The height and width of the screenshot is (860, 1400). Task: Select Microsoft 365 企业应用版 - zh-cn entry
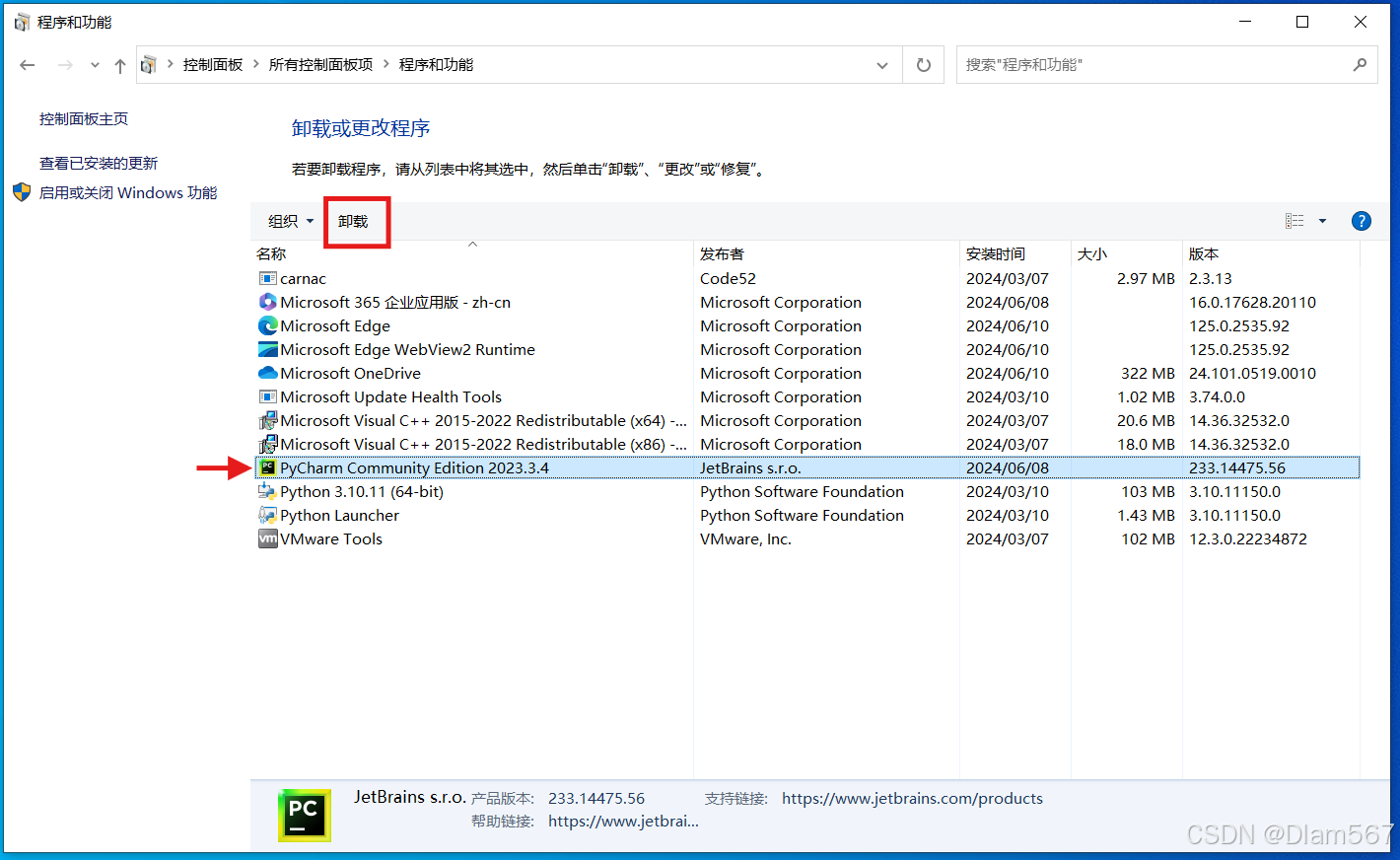click(395, 303)
